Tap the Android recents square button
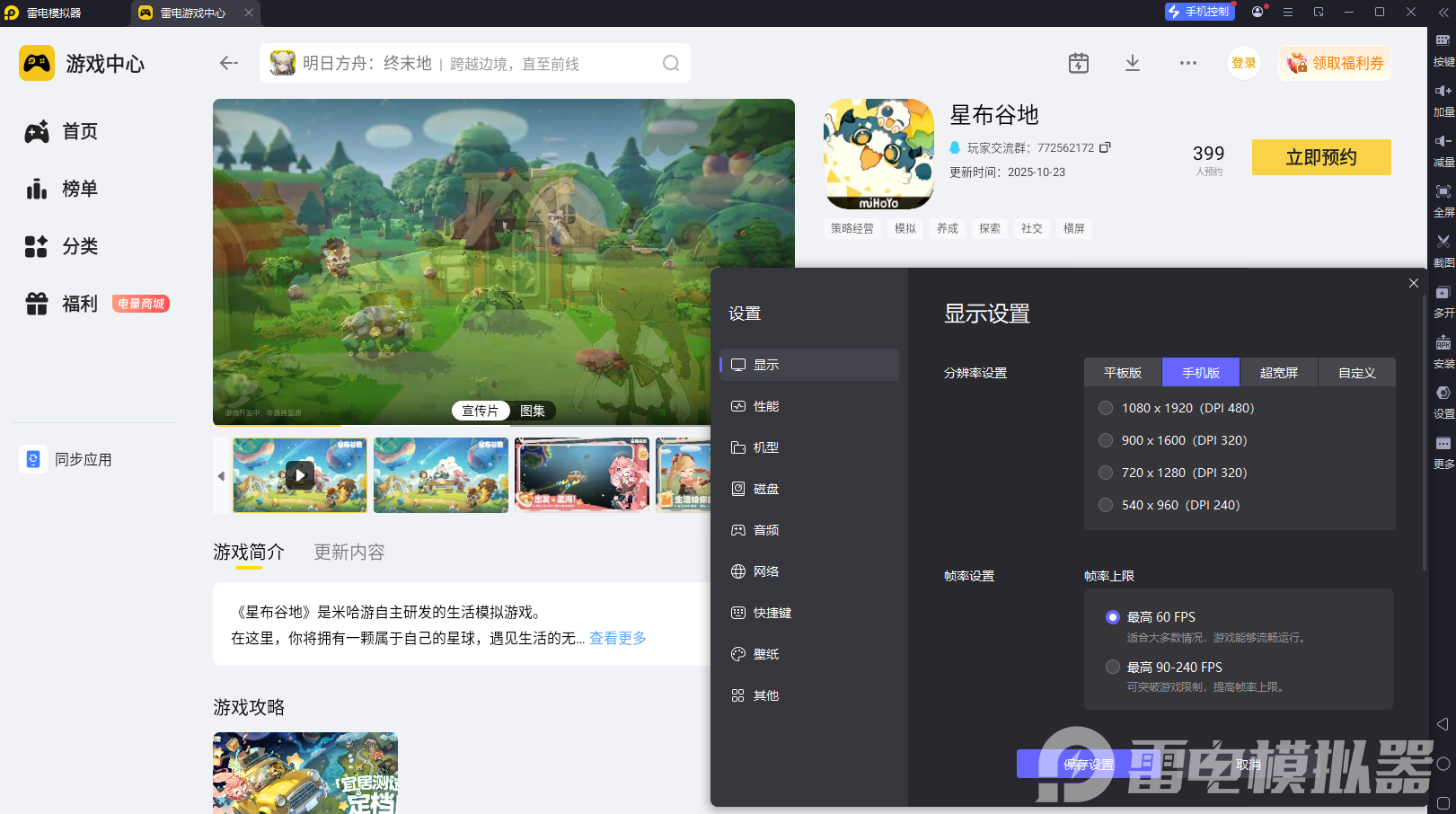 point(1443,803)
